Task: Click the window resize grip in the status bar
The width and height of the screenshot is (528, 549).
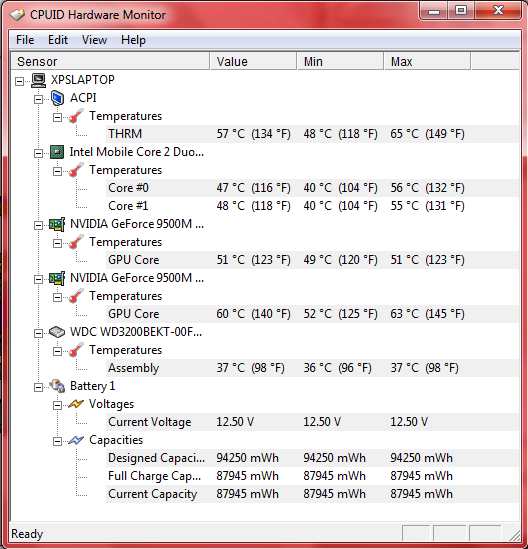Action: pyautogui.click(x=514, y=535)
